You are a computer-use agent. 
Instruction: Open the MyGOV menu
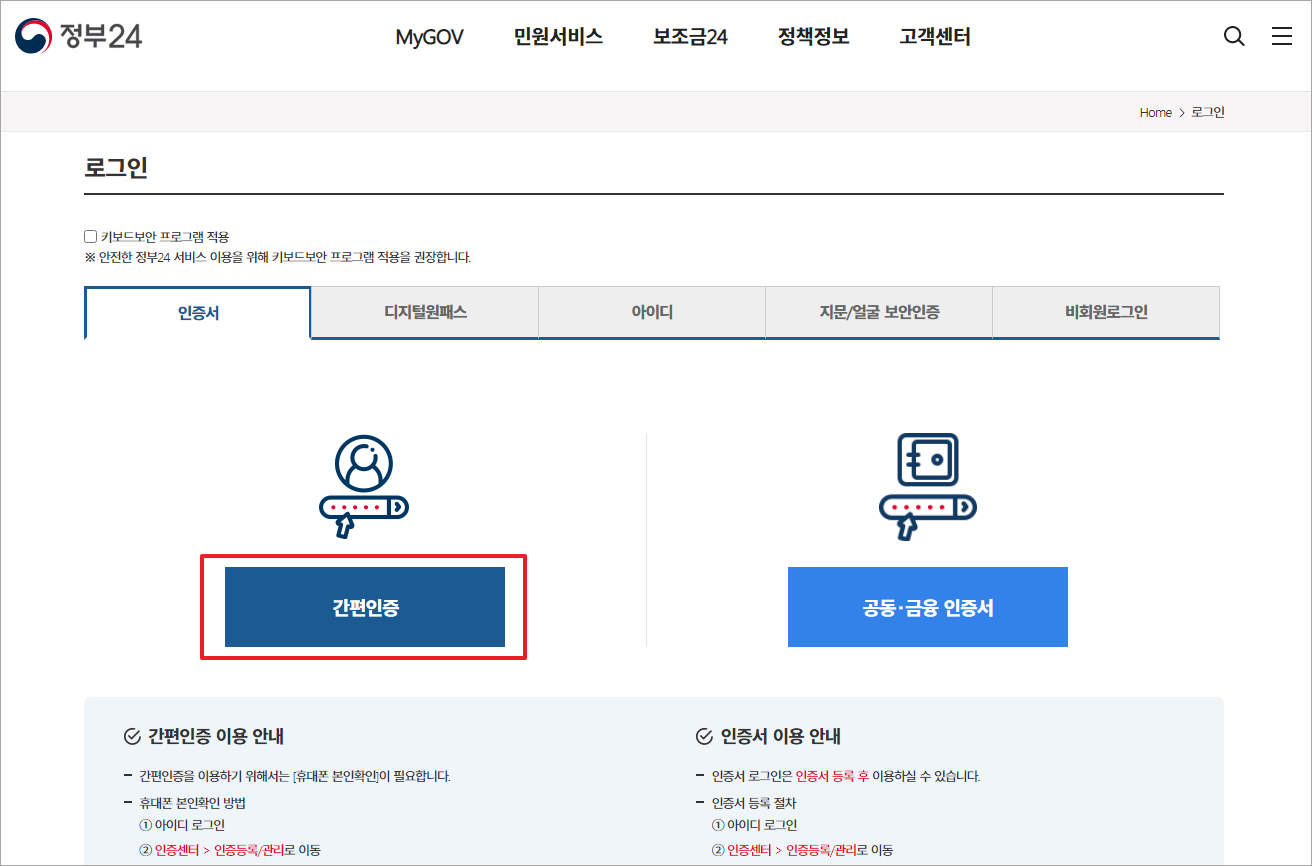(x=429, y=36)
